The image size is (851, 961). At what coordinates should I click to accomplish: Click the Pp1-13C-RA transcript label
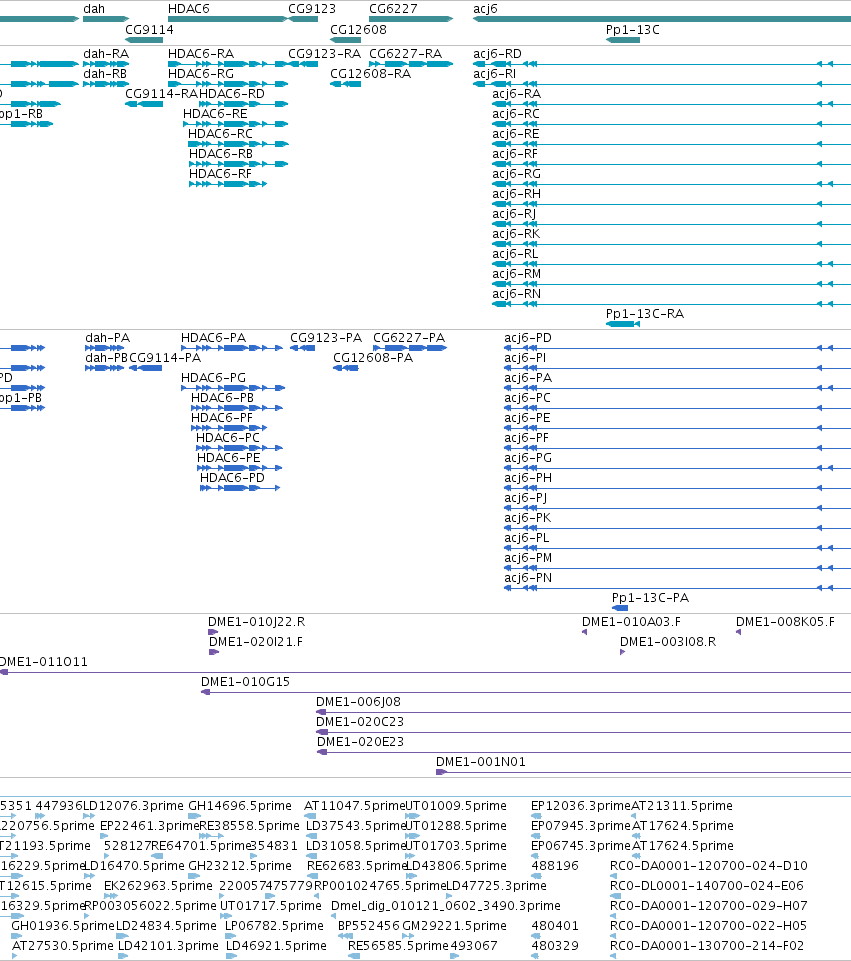(645, 313)
